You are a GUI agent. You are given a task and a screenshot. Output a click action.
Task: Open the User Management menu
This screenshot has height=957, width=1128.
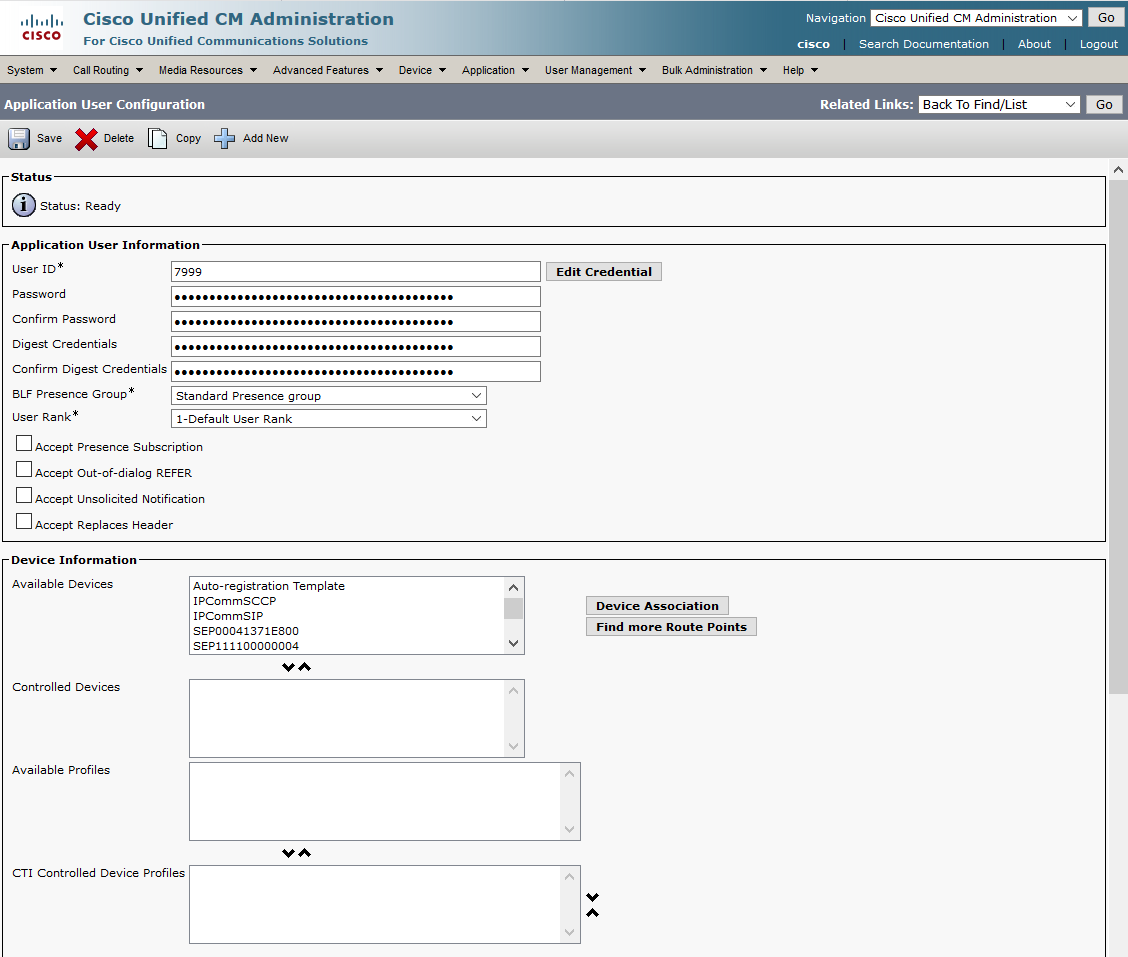(x=596, y=70)
